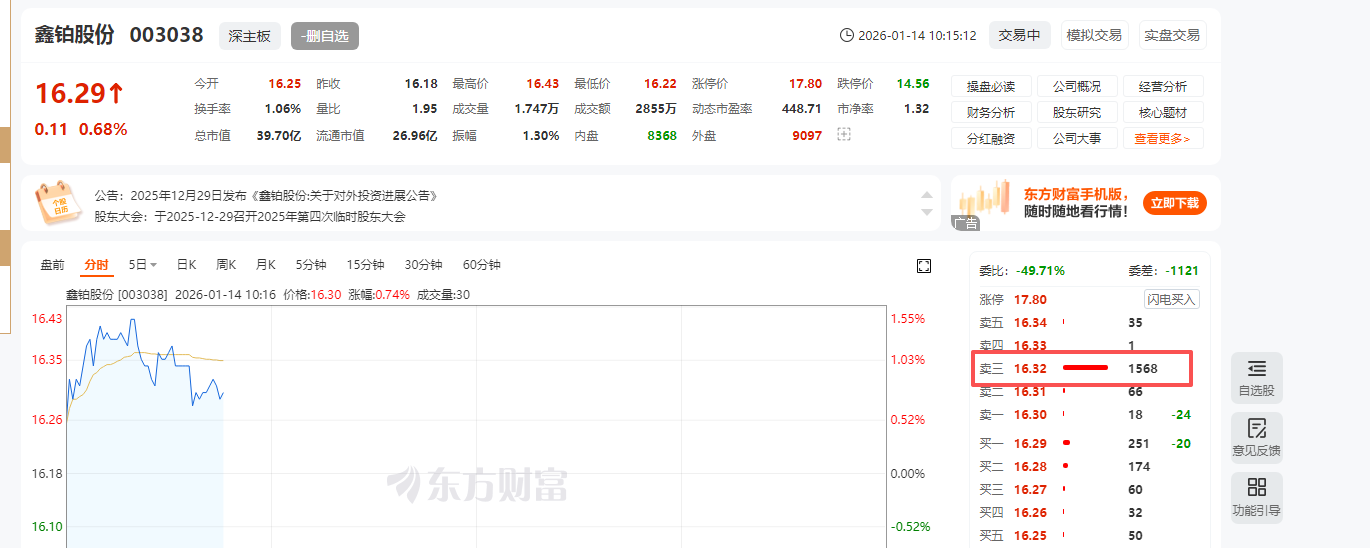Click the dashed plus icon beside 外盘
Screen dimensions: 1370x548
click(844, 134)
